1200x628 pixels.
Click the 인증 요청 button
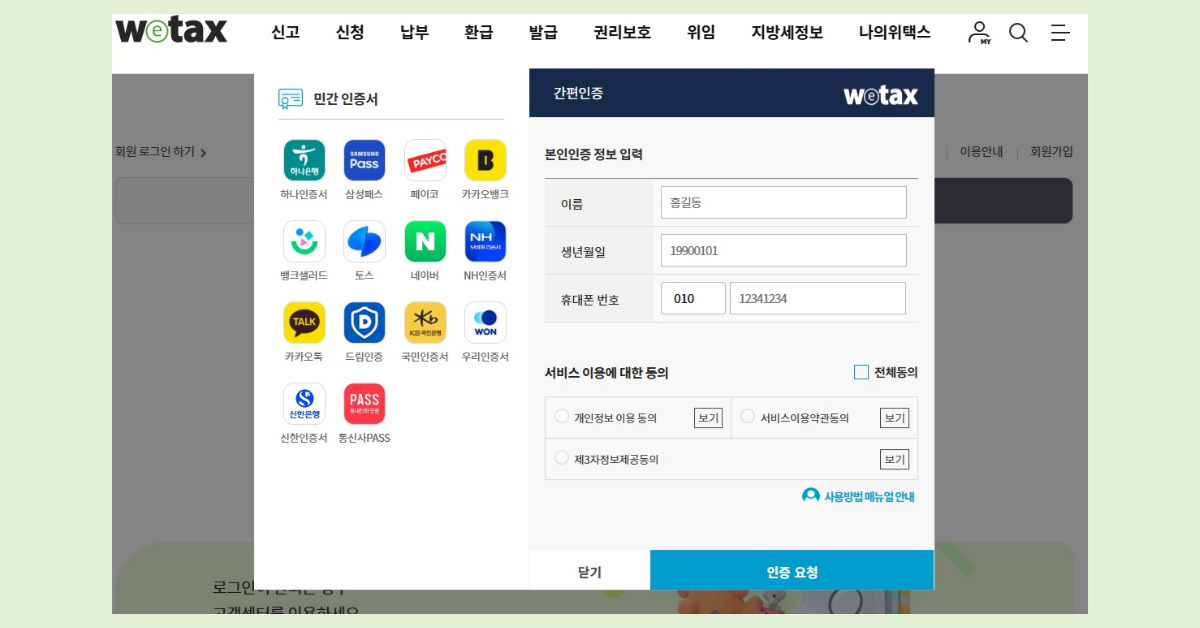pos(792,571)
